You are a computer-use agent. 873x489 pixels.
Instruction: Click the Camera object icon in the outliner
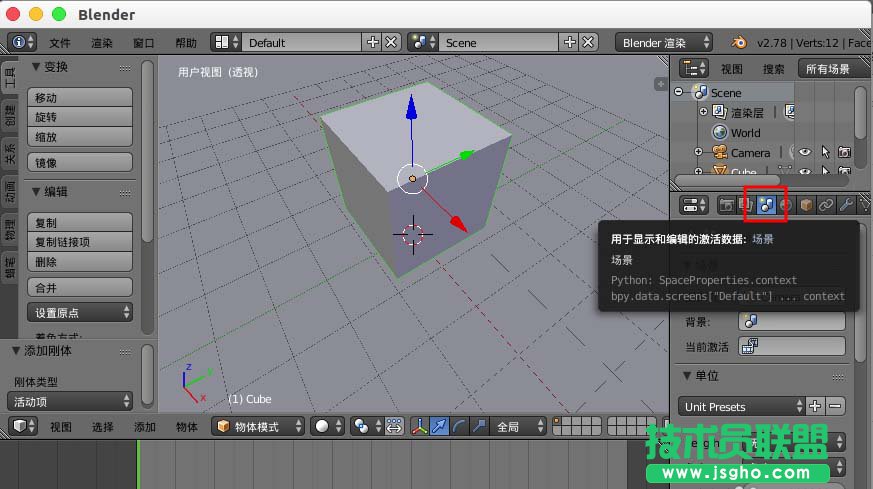point(720,152)
